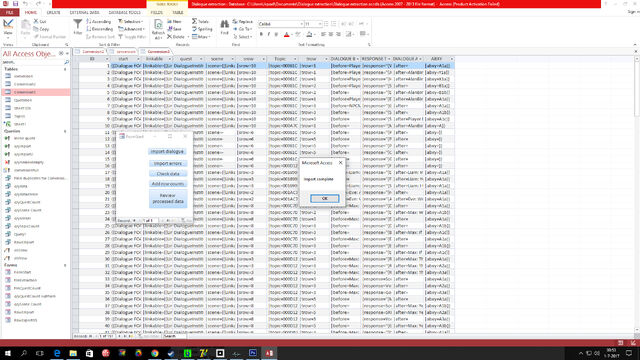
Task: Open the Selection filter dropdown
Action: coord(131,22)
